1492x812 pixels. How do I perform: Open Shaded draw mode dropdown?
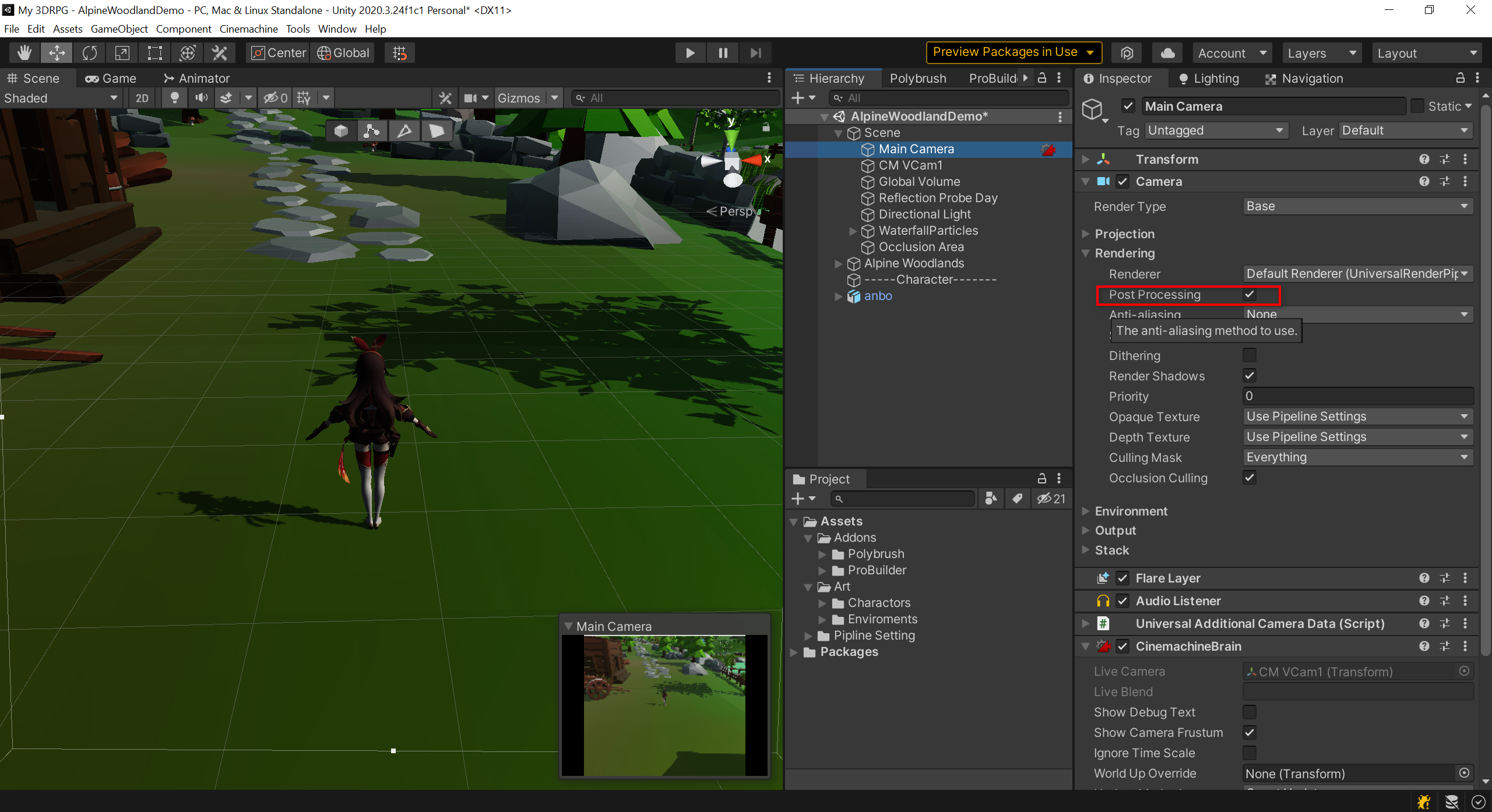61,98
